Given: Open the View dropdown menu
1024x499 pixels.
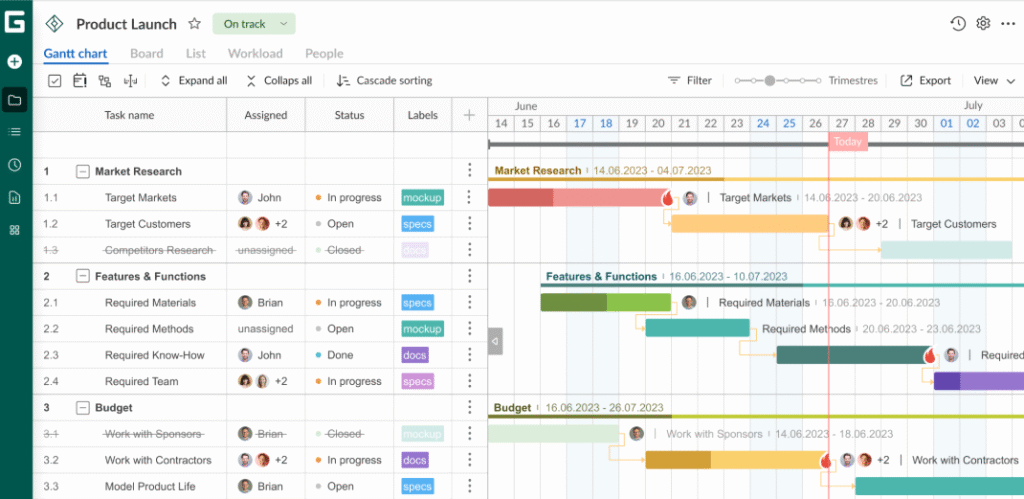Looking at the screenshot, I should 993,81.
